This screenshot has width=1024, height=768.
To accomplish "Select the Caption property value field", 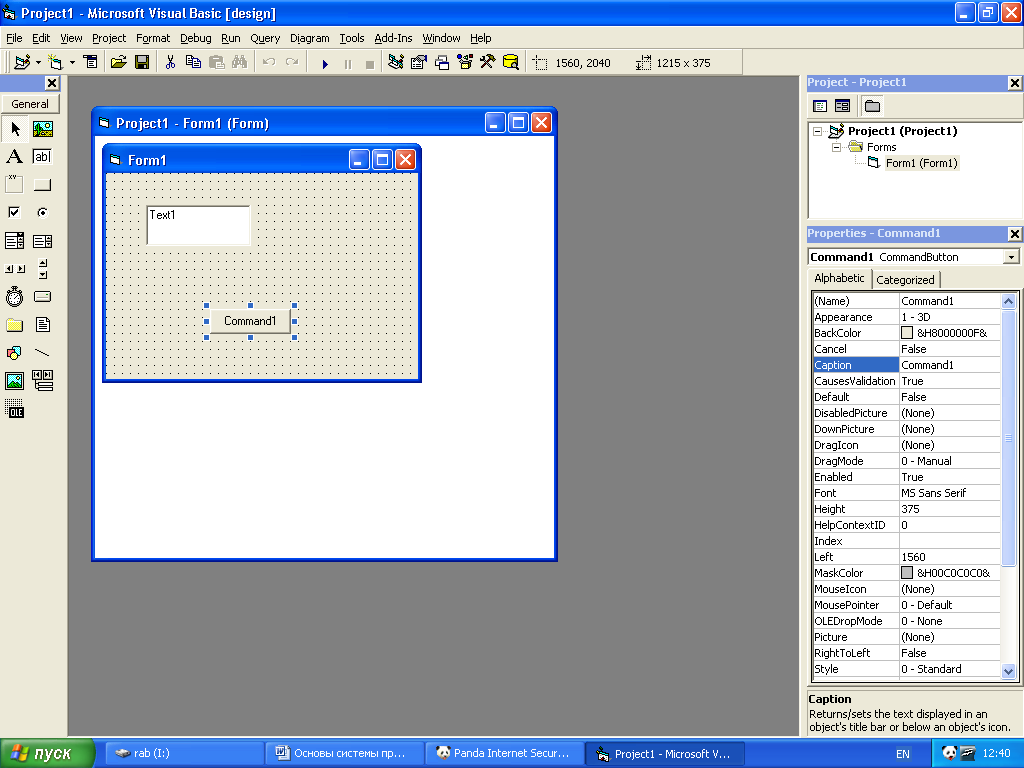I will pos(950,365).
